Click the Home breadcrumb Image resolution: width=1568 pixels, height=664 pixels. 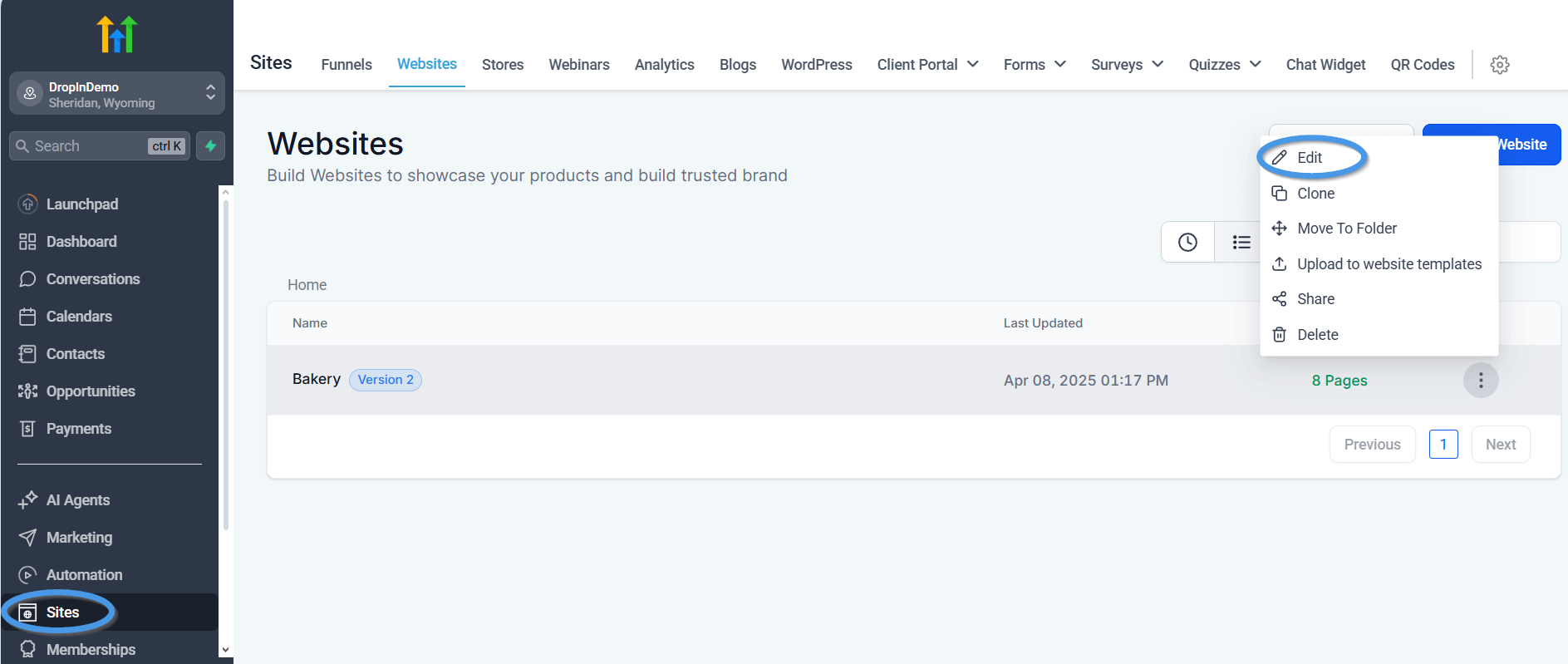point(307,285)
